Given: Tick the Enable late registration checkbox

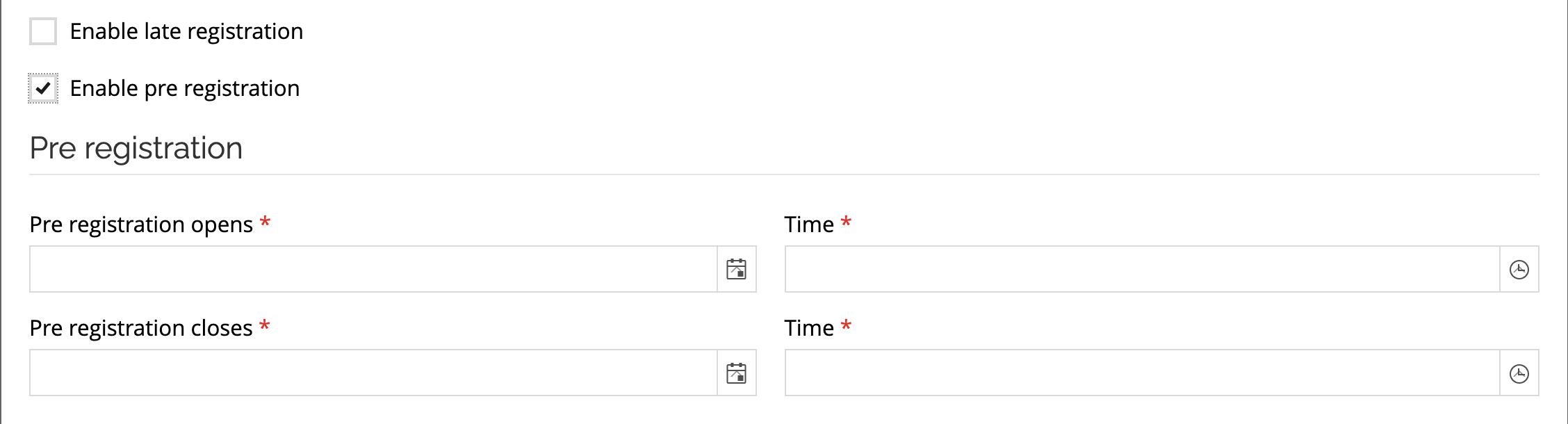Looking at the screenshot, I should pos(43,31).
